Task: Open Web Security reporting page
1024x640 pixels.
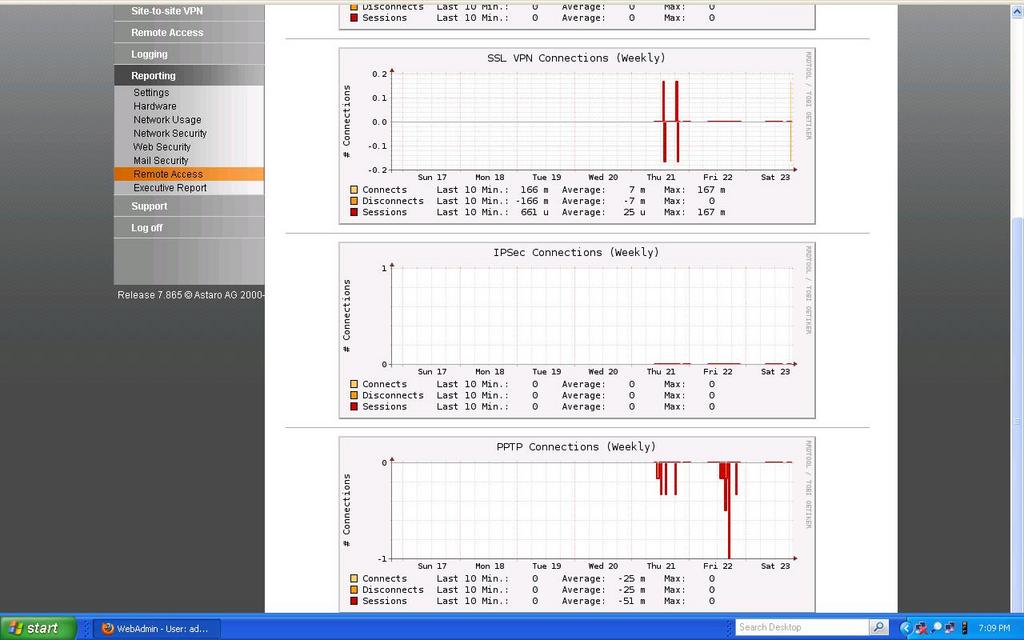Action: (162, 147)
